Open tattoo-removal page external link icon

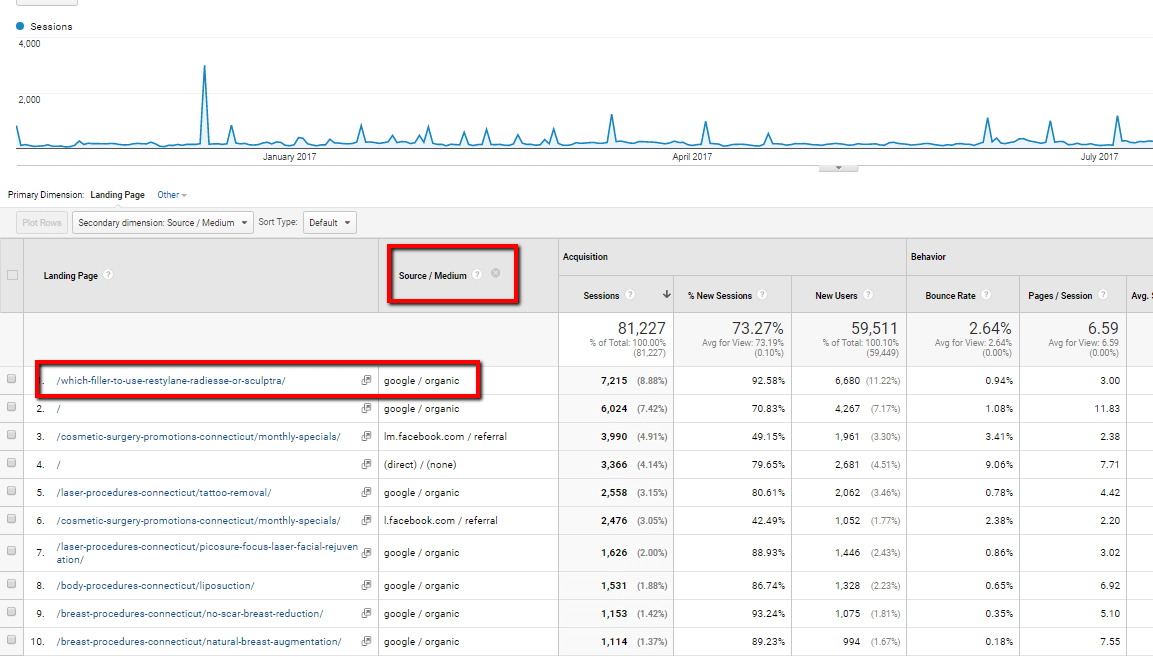coord(366,492)
